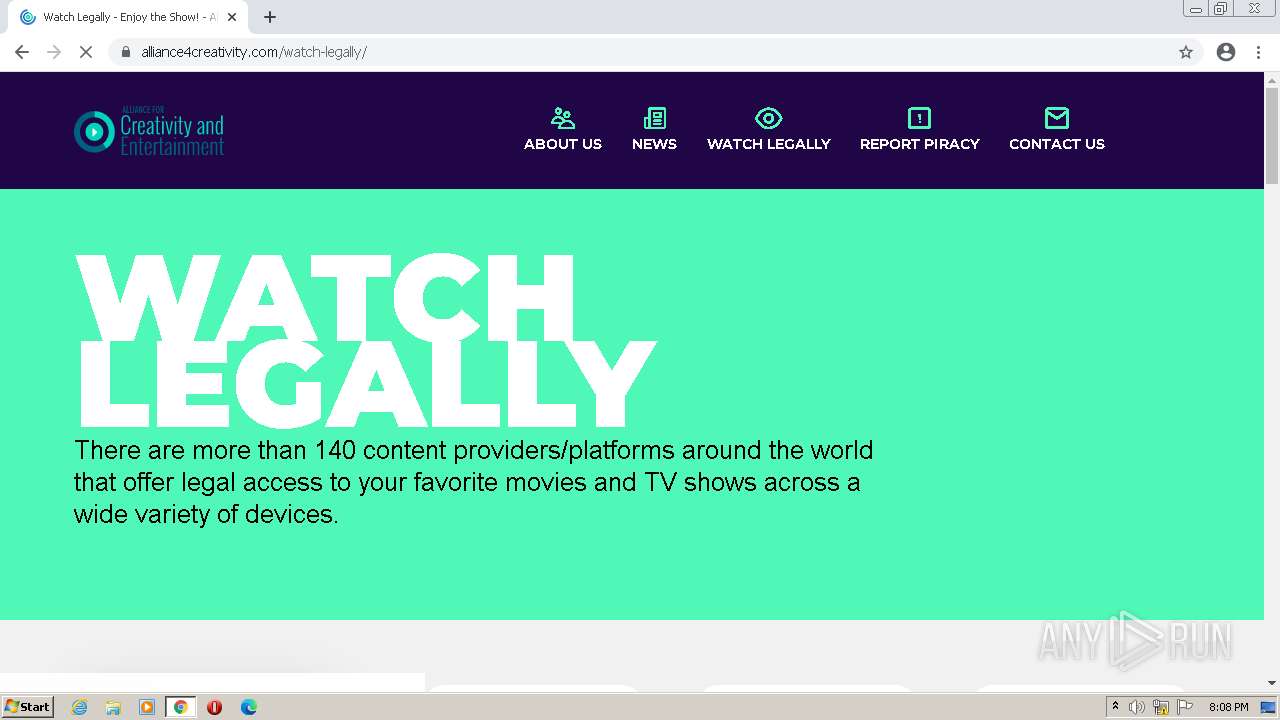Image resolution: width=1280 pixels, height=720 pixels.
Task: Click the News newspaper icon
Action: [655, 118]
